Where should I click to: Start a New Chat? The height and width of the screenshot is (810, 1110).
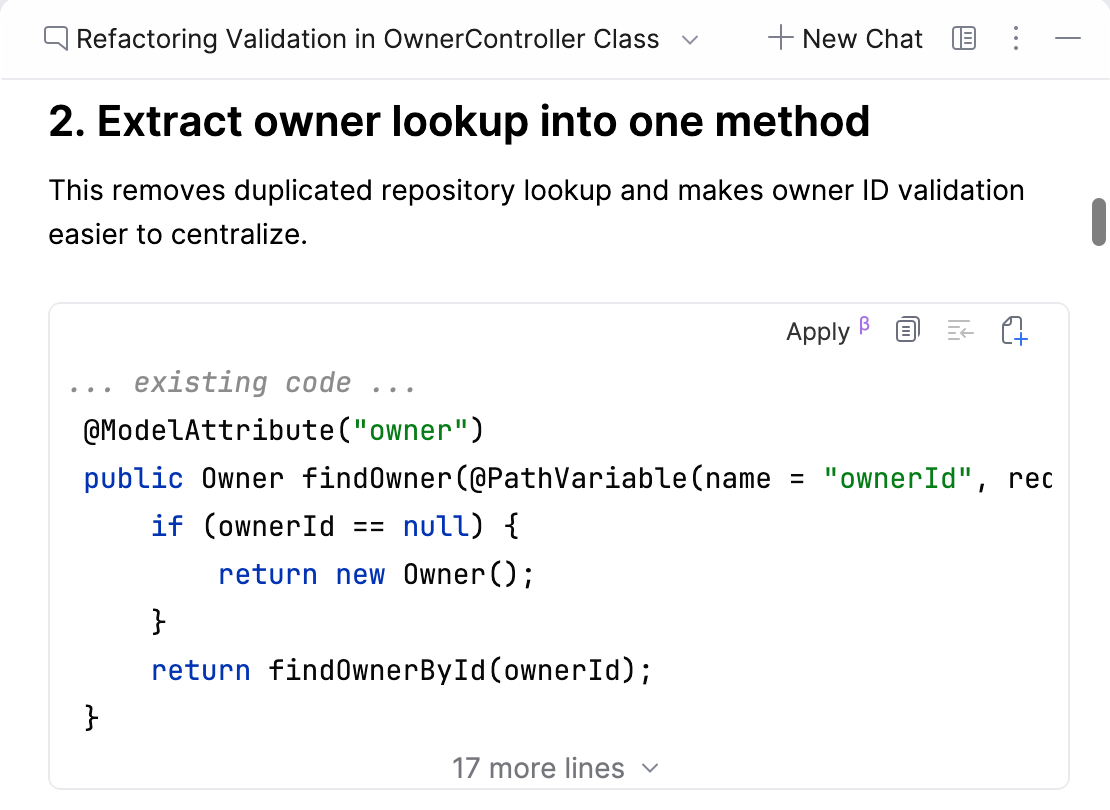click(x=845, y=38)
